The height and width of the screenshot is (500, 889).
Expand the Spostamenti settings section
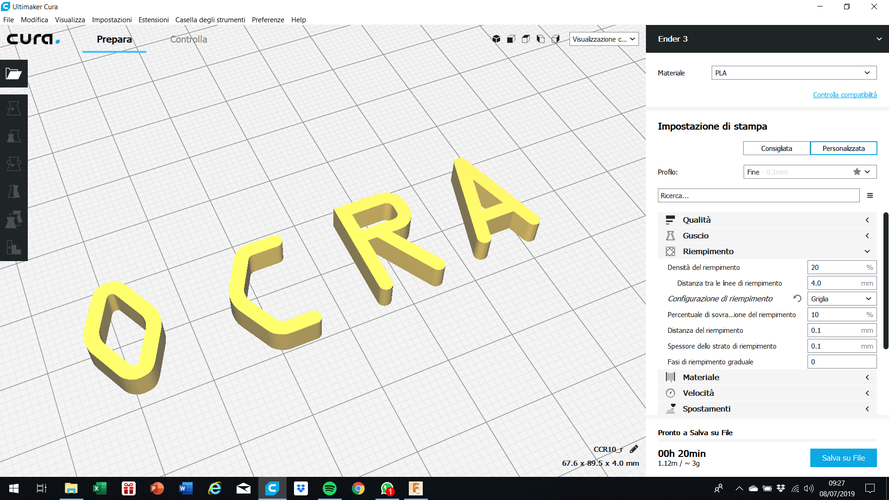point(767,409)
